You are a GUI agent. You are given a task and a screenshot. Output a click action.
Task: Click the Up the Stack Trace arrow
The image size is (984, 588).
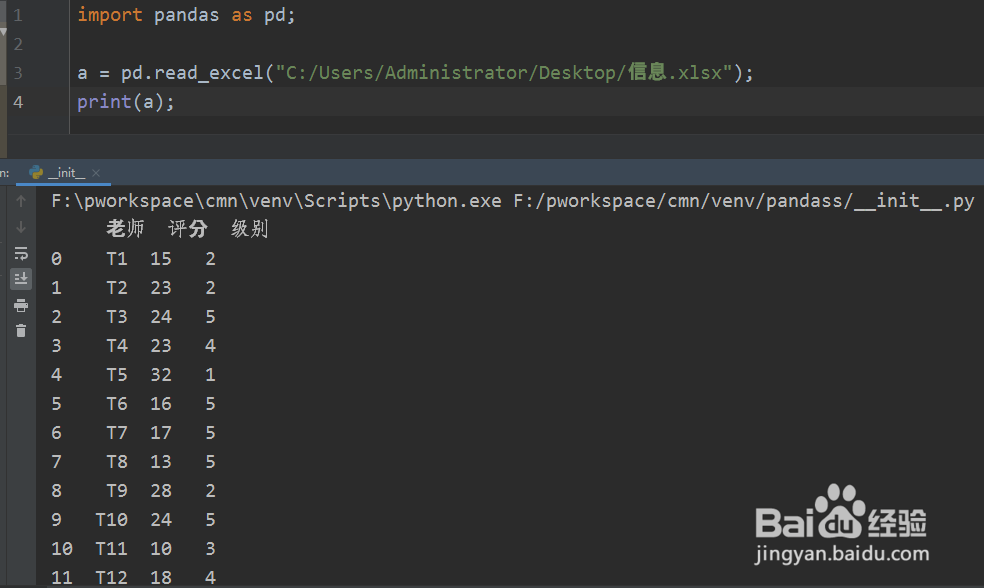(21, 201)
